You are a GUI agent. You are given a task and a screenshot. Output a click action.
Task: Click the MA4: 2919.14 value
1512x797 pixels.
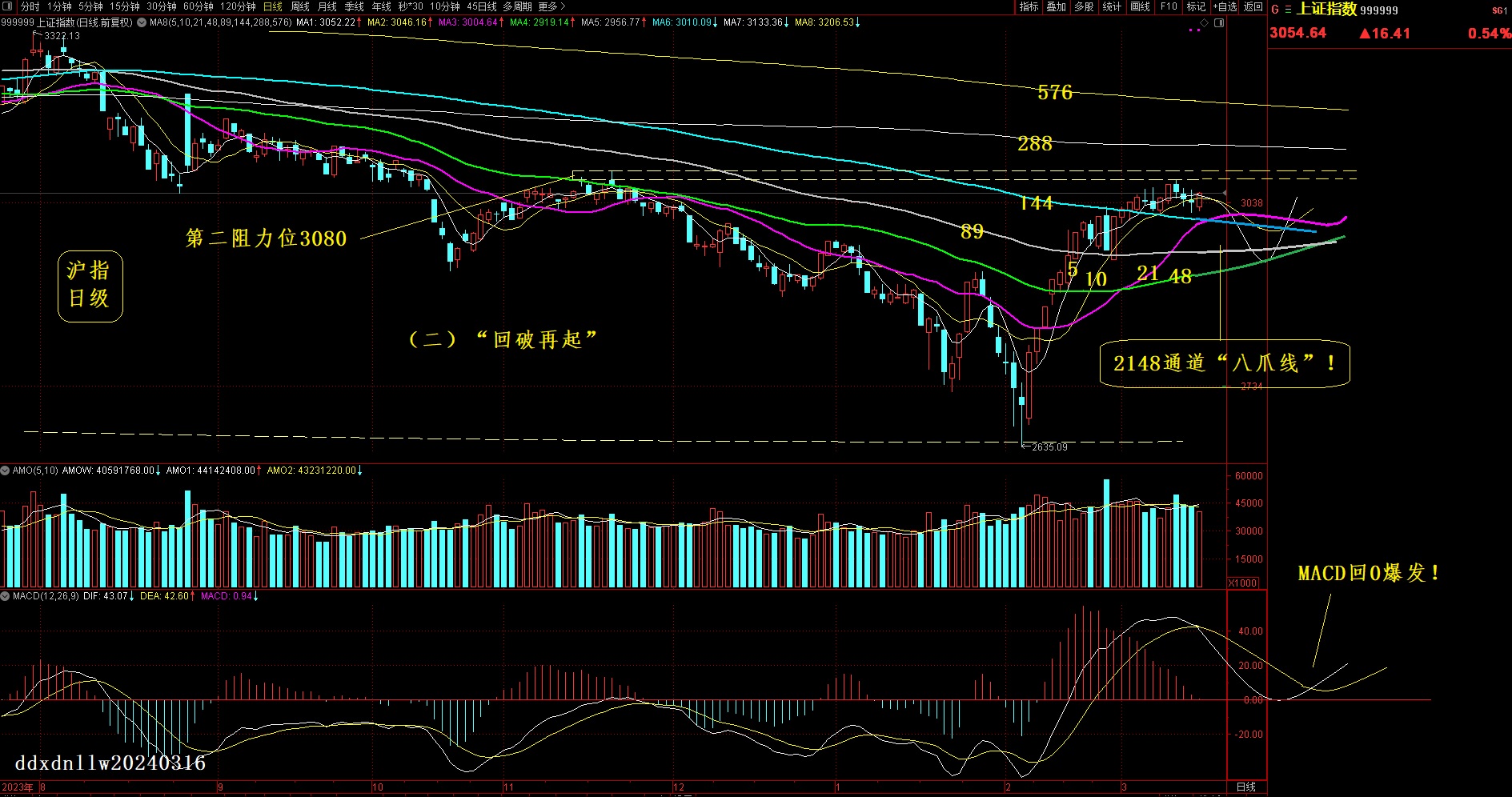[x=539, y=22]
